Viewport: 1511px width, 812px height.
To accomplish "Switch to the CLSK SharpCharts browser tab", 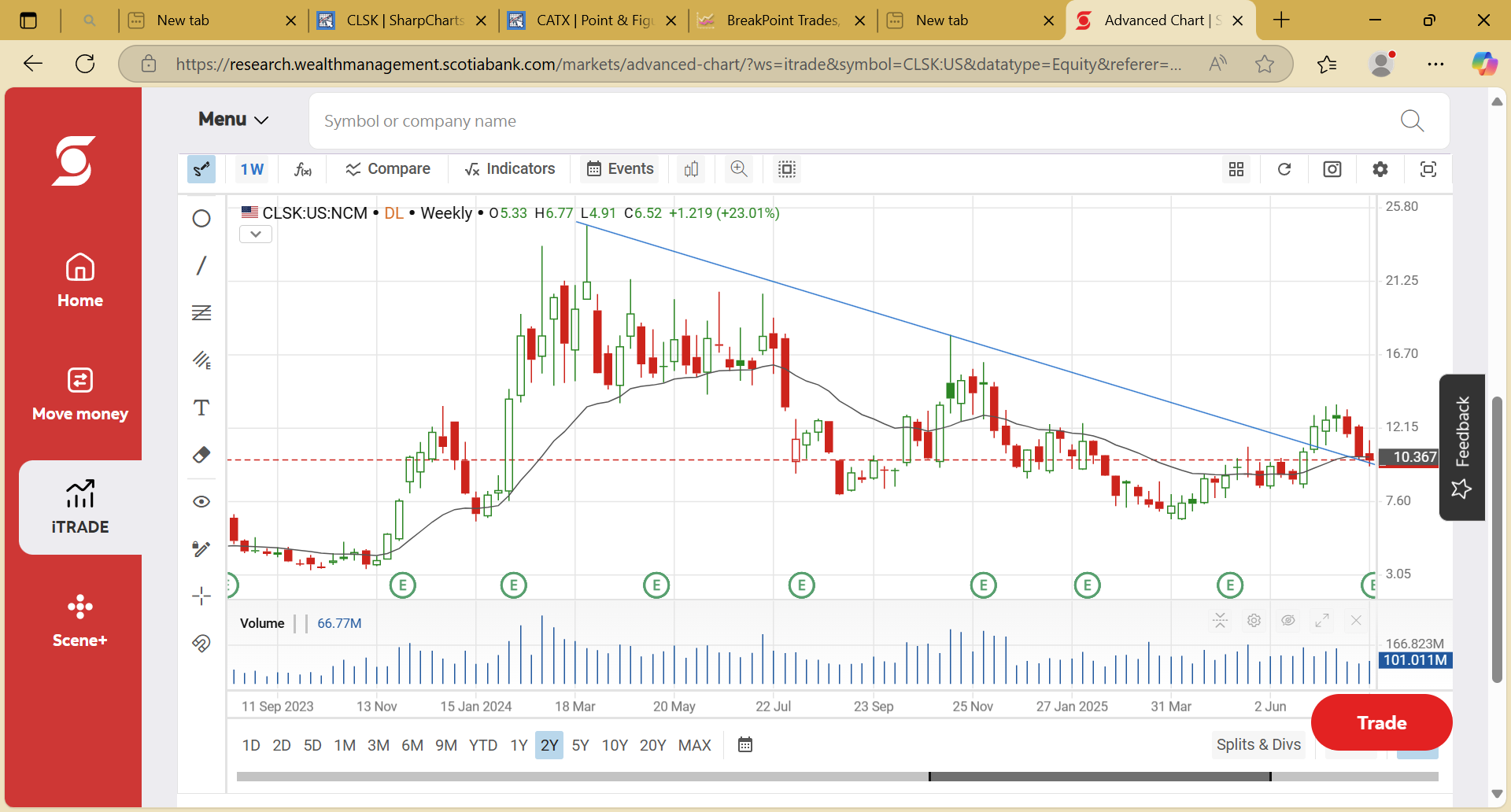I will pos(403,20).
